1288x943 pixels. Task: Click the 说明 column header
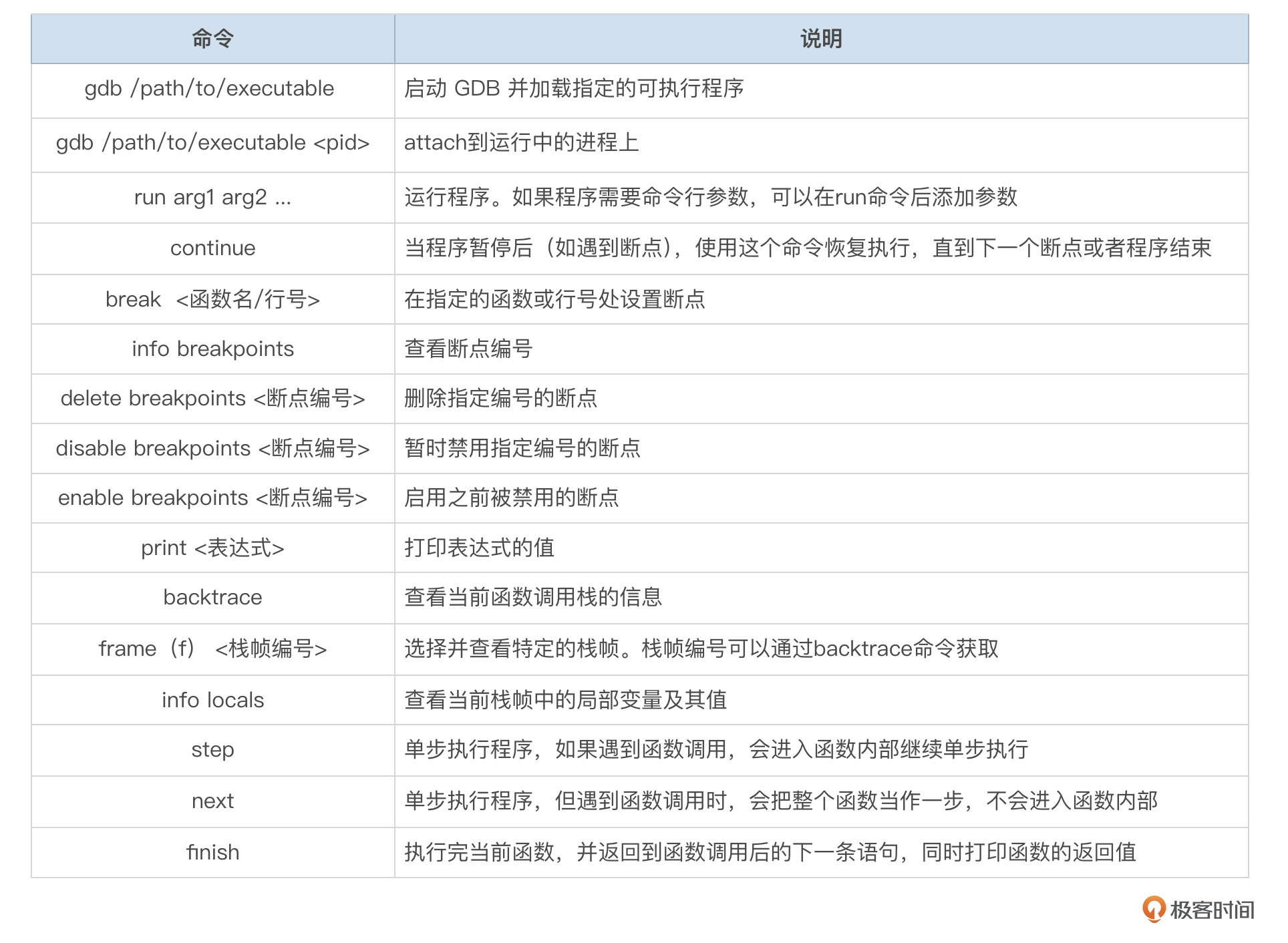820,39
